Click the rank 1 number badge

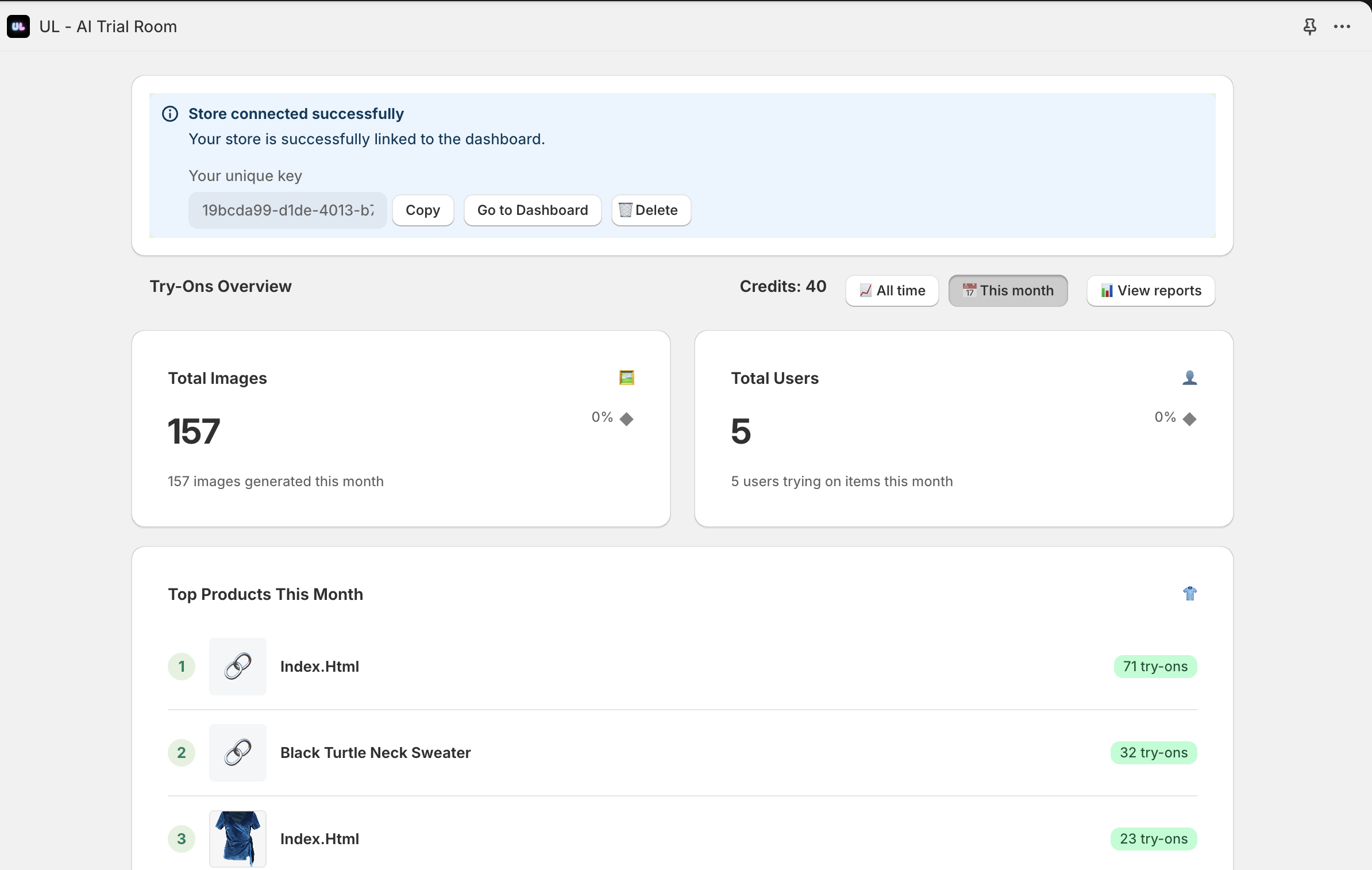tap(182, 667)
